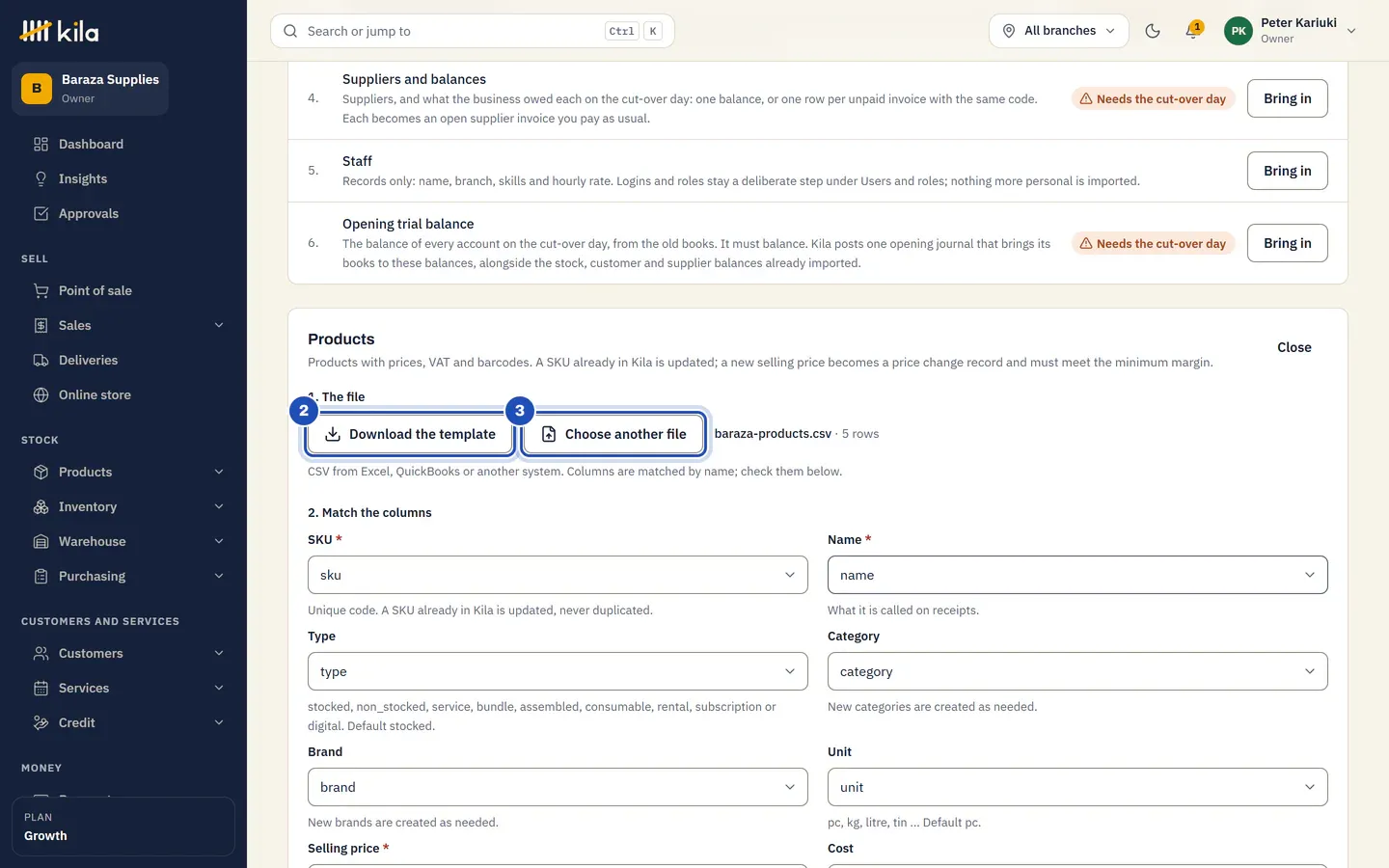The width and height of the screenshot is (1389, 868).
Task: Download the template file
Action: 410,434
